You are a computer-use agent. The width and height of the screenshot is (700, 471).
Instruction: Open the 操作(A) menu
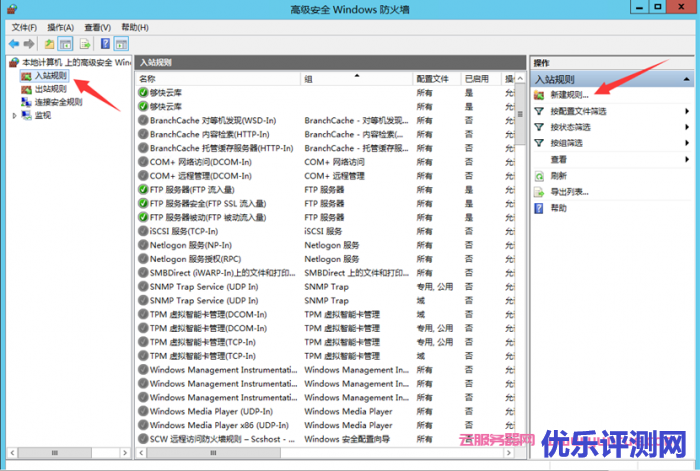tap(61, 27)
